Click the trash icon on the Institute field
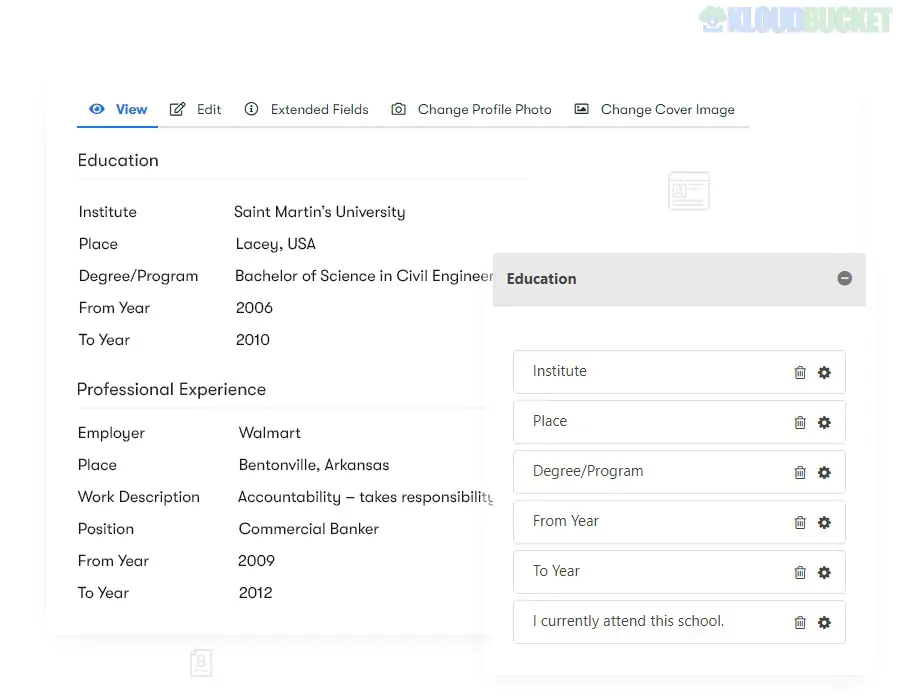This screenshot has width=900, height=700. (800, 372)
